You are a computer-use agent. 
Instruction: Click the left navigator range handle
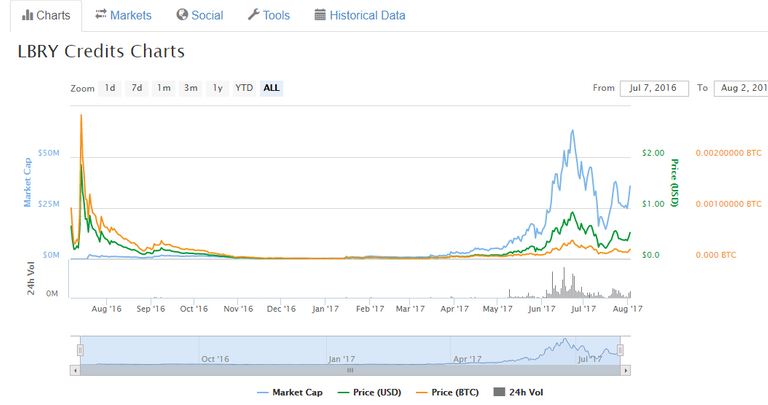pyautogui.click(x=80, y=350)
